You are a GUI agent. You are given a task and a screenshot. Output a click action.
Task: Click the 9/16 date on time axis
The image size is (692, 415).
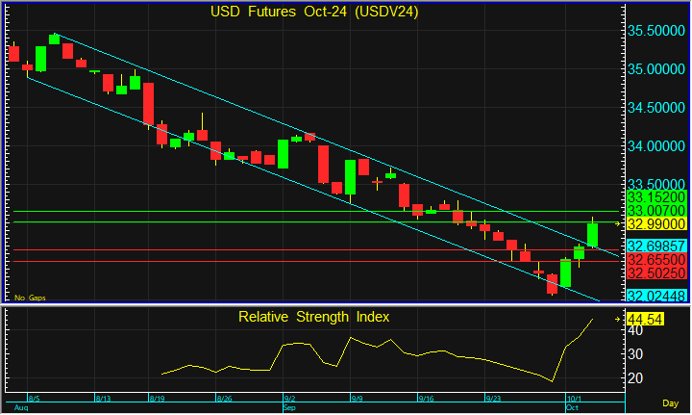tap(426, 399)
